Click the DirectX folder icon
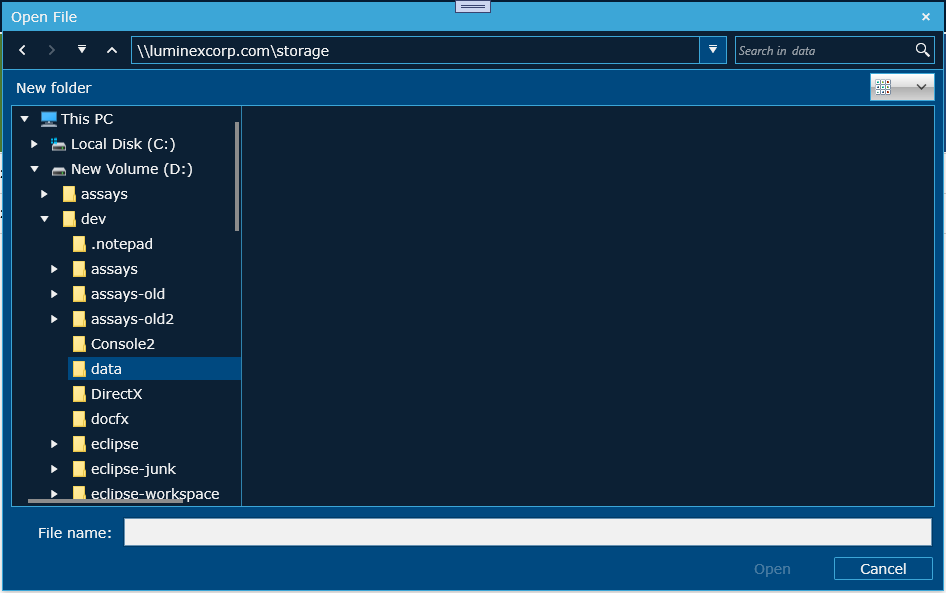Viewport: 946px width, 593px height. 79,394
